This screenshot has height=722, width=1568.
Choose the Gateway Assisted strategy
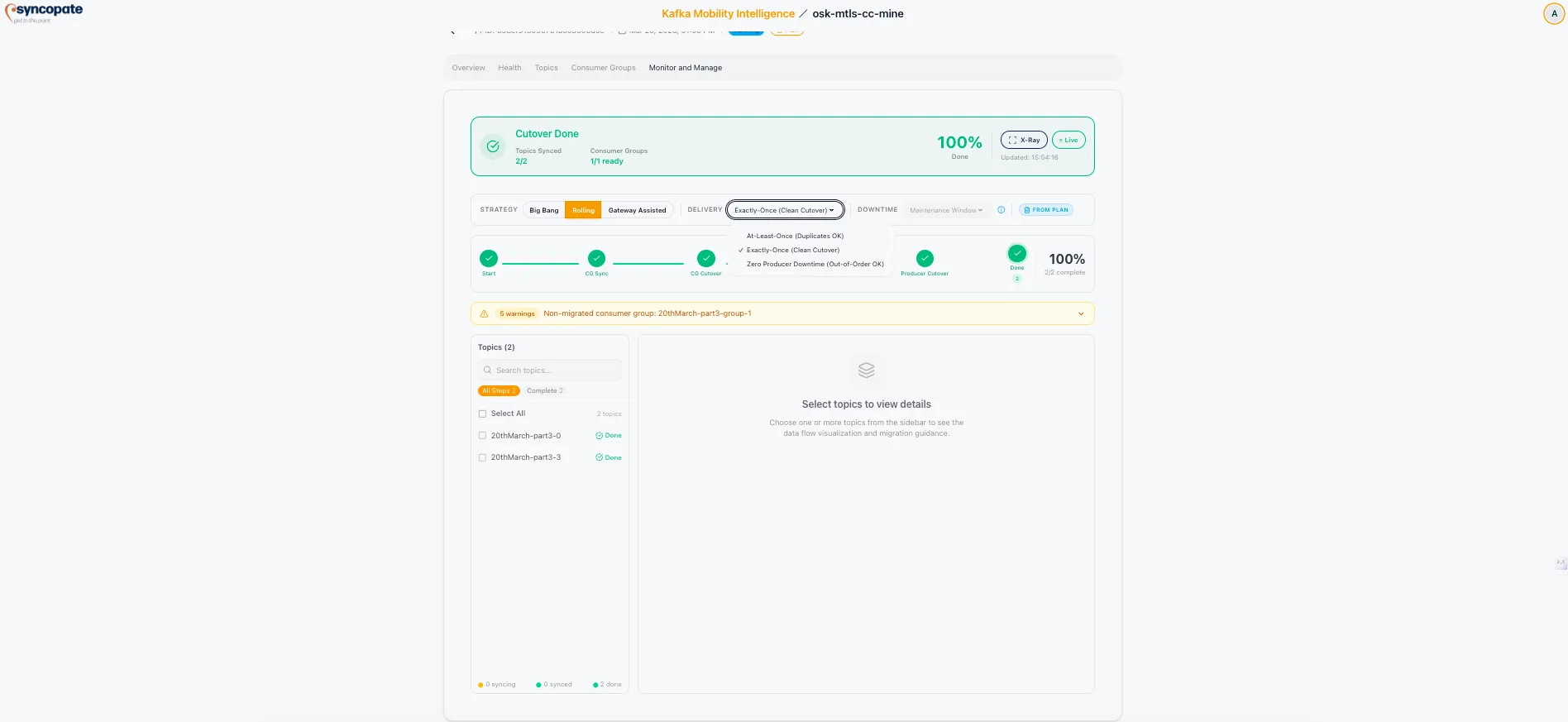pos(637,210)
